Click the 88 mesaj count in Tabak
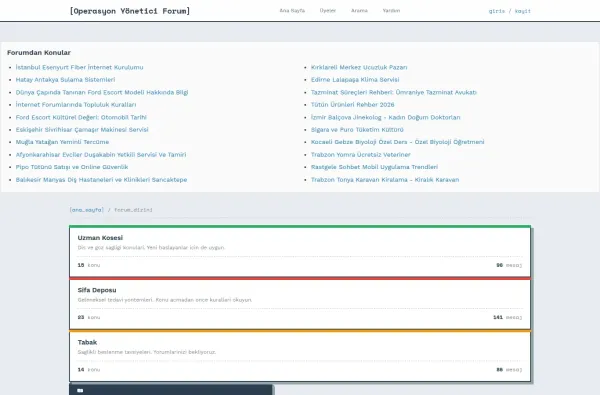600x395 pixels. coord(509,370)
